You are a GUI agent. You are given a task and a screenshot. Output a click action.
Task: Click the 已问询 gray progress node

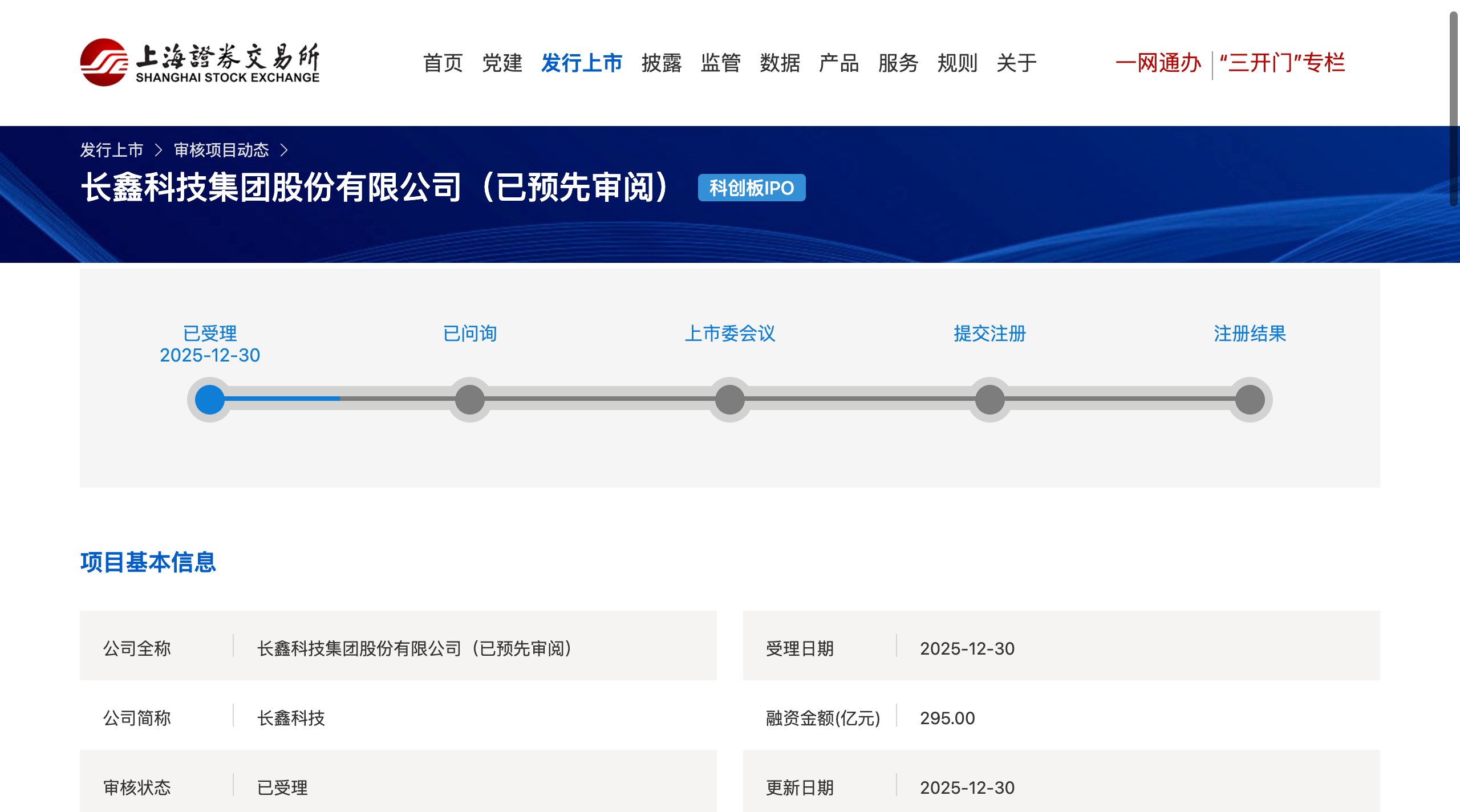click(x=470, y=399)
